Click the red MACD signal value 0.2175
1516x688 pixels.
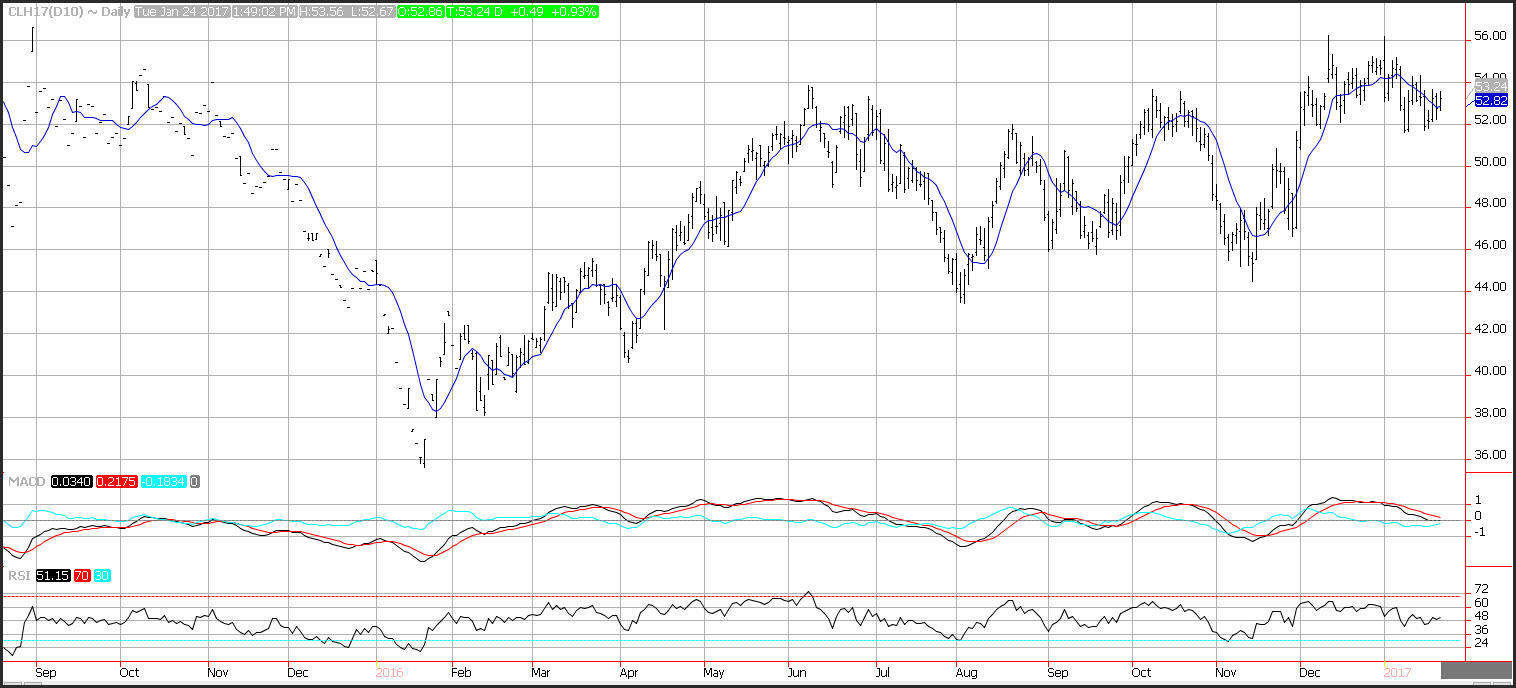(x=116, y=482)
